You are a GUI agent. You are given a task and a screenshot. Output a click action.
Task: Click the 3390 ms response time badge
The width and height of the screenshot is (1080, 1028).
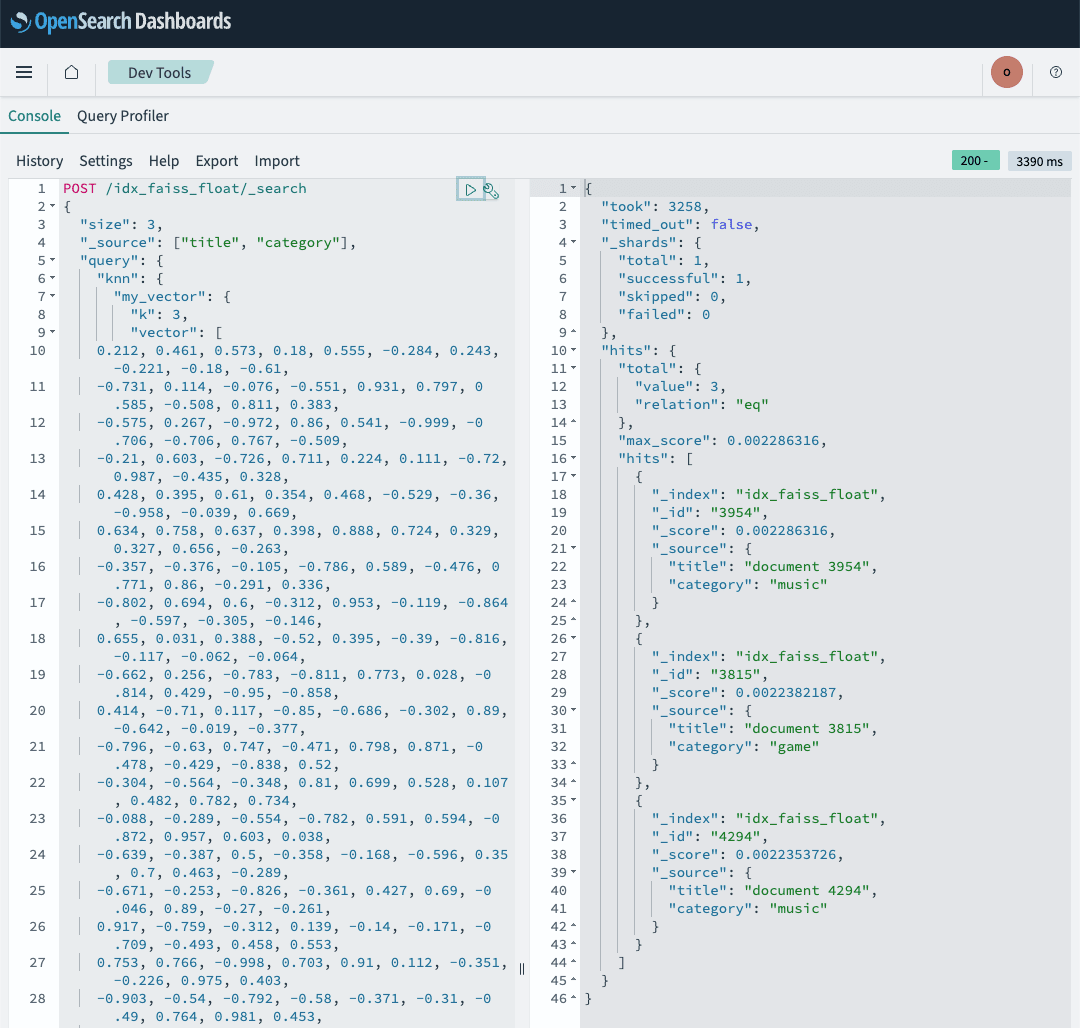[x=1039, y=161]
